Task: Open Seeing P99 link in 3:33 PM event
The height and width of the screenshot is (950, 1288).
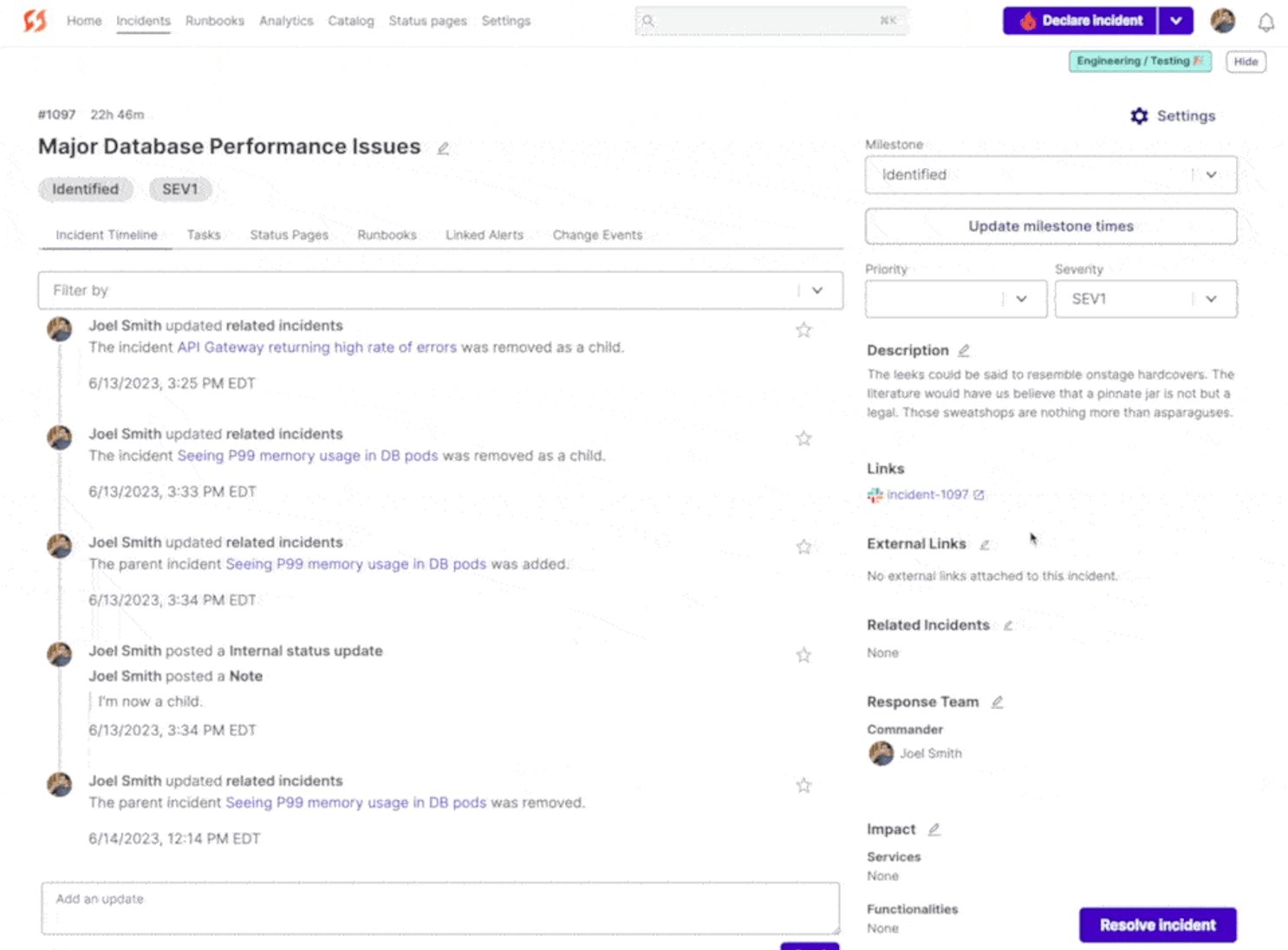Action: [x=308, y=455]
